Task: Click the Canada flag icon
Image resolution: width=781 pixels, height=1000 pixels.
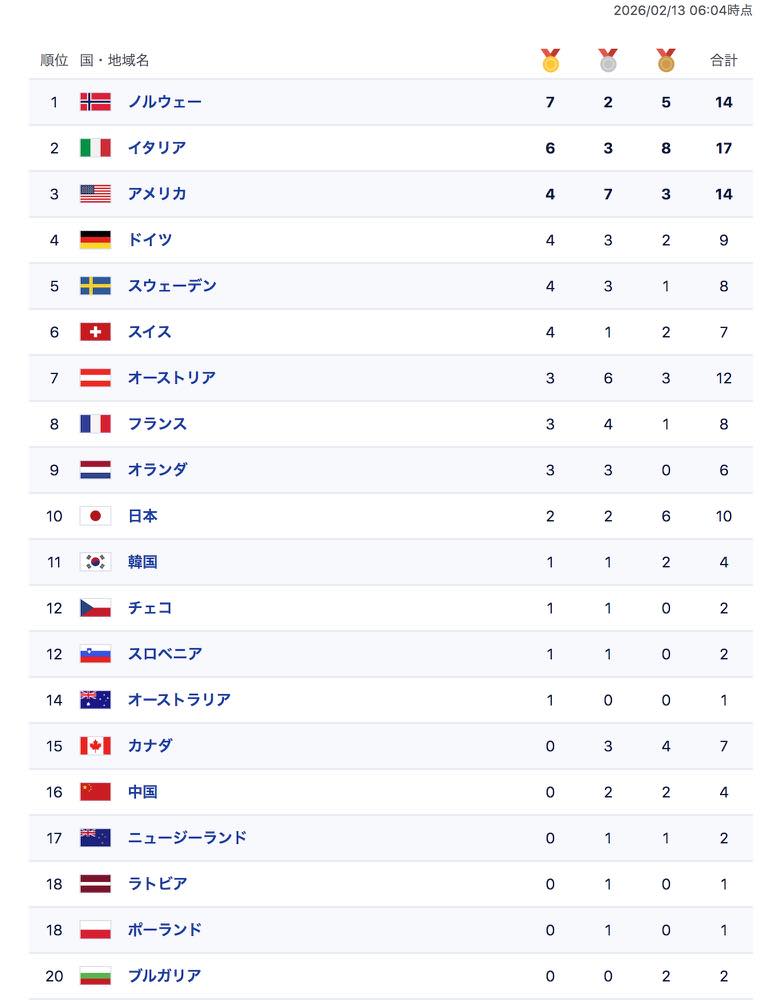Action: pyautogui.click(x=95, y=746)
